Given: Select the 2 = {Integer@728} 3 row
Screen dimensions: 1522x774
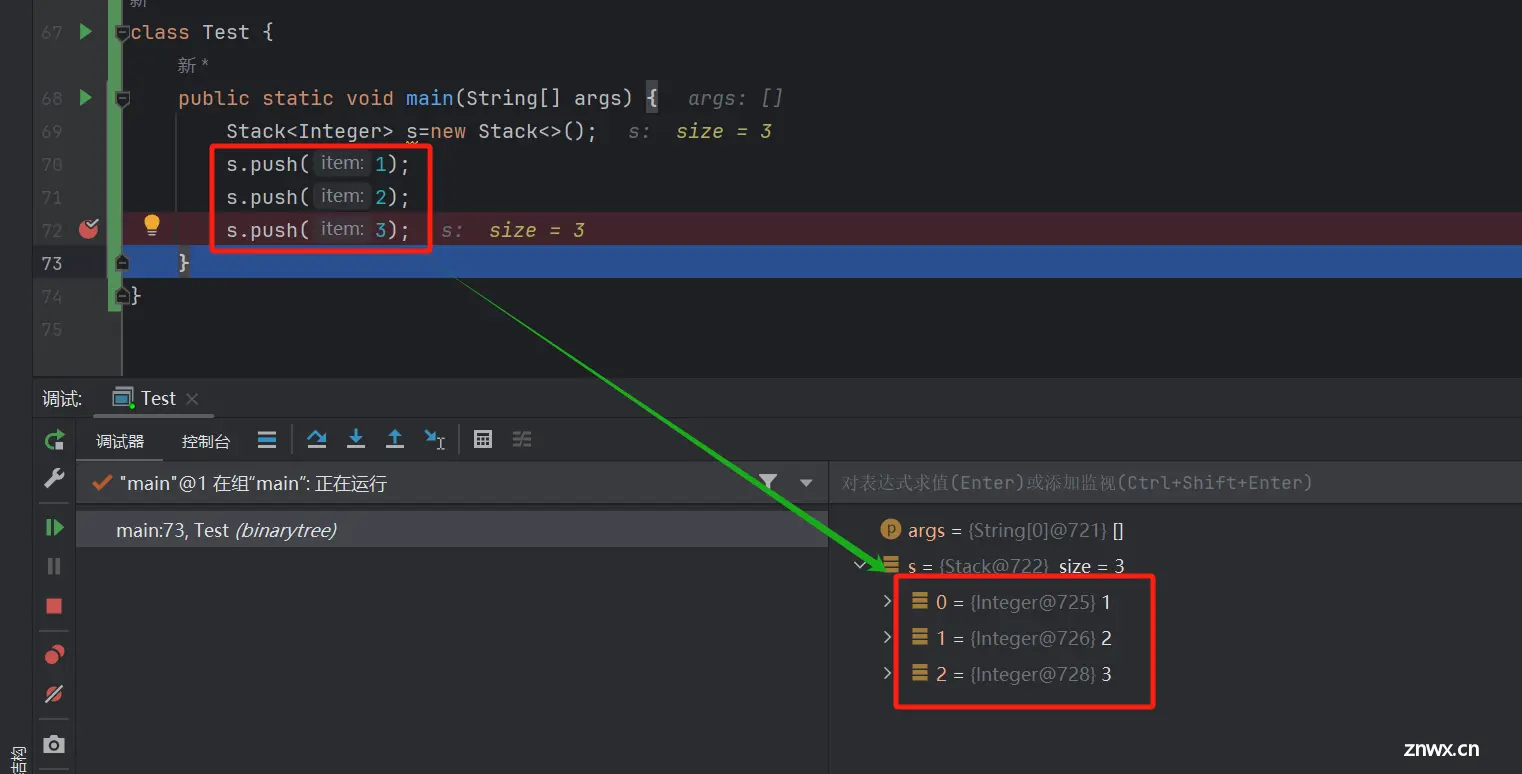Looking at the screenshot, I should pyautogui.click(x=1011, y=674).
